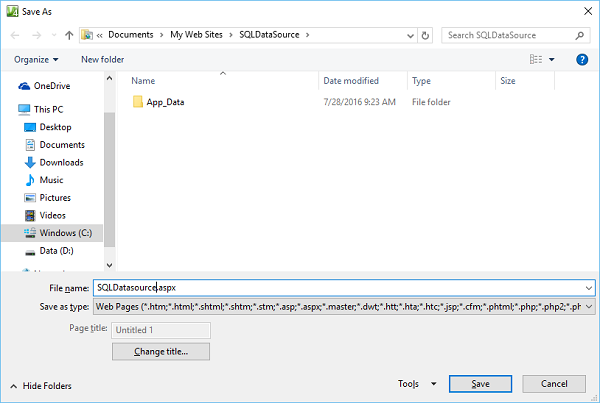The image size is (600, 403).
Task: Click the Save button
Action: click(480, 384)
